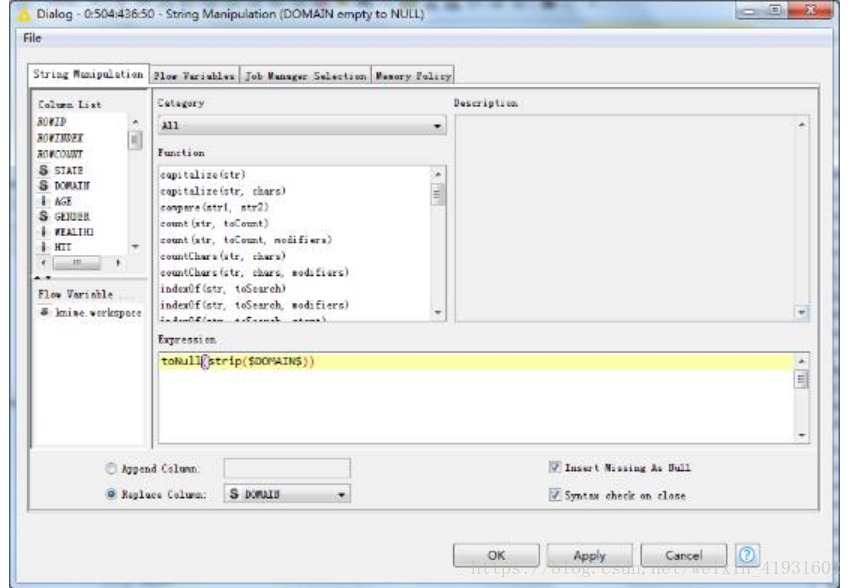Switch to the String Manipulation tab

click(89, 74)
